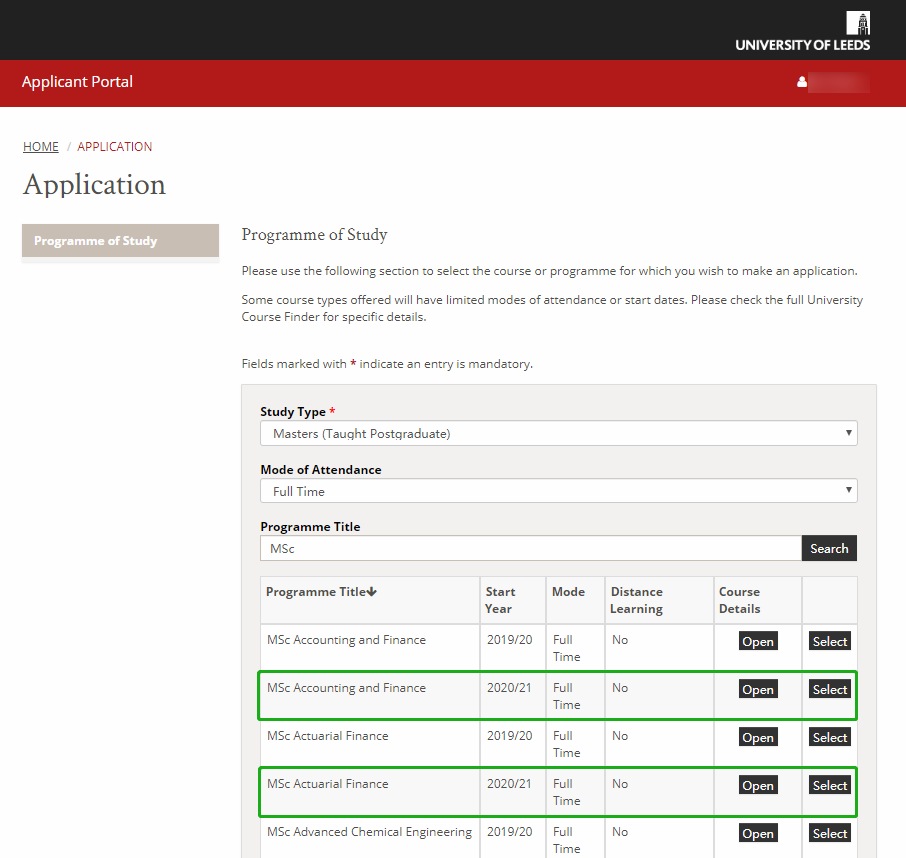The image size is (906, 858).
Task: Click the user profile icon
Action: [802, 82]
